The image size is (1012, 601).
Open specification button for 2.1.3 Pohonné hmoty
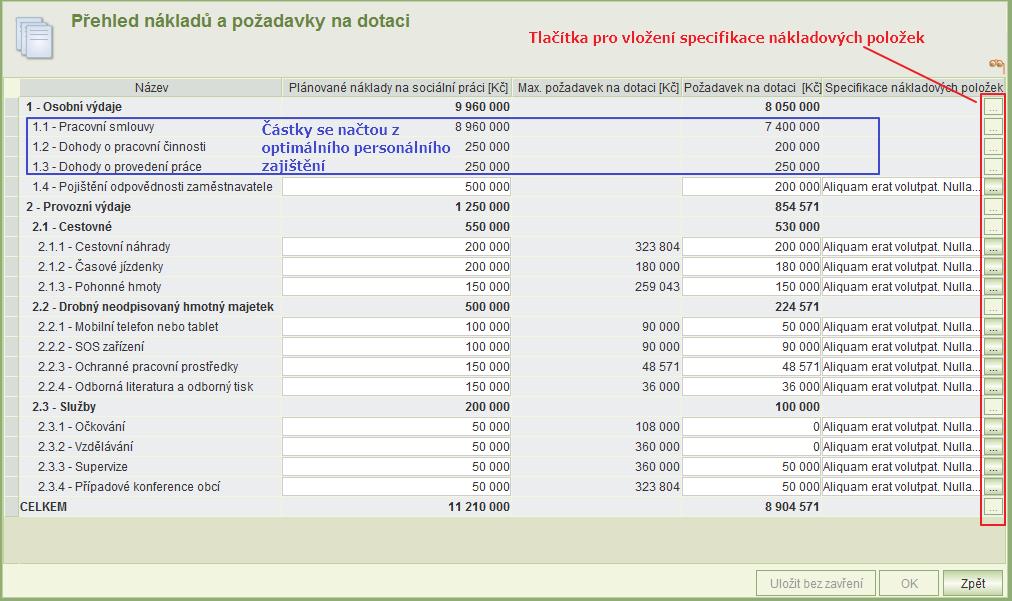[x=993, y=287]
